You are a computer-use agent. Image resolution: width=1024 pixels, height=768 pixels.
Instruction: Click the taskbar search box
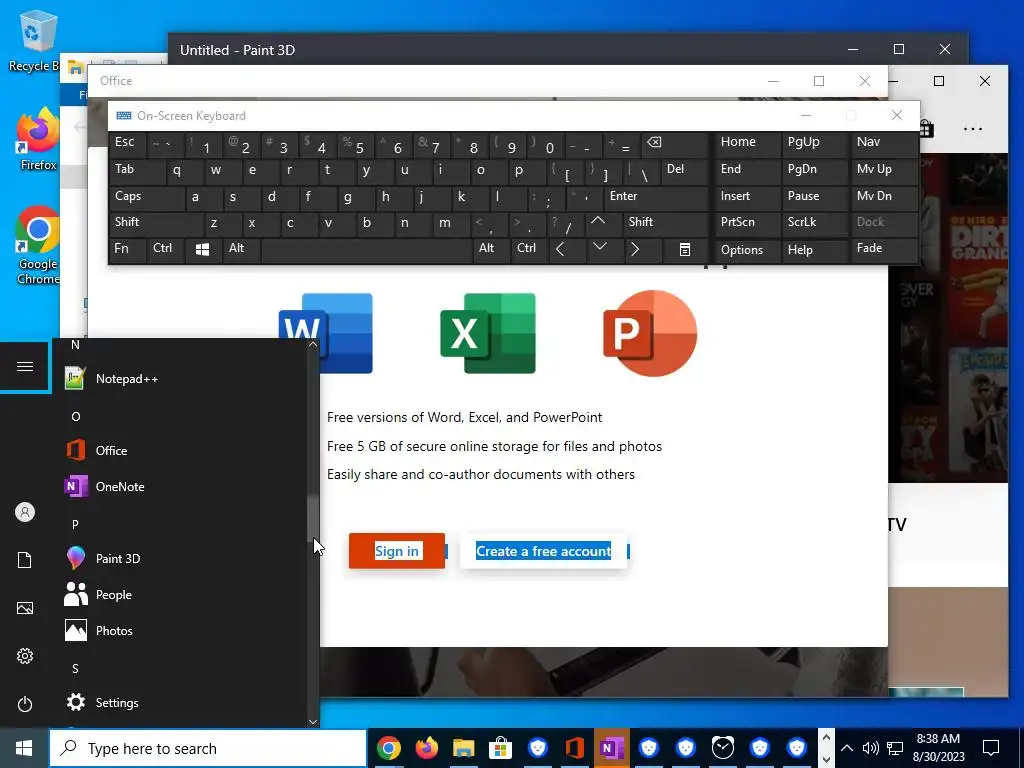[x=208, y=748]
